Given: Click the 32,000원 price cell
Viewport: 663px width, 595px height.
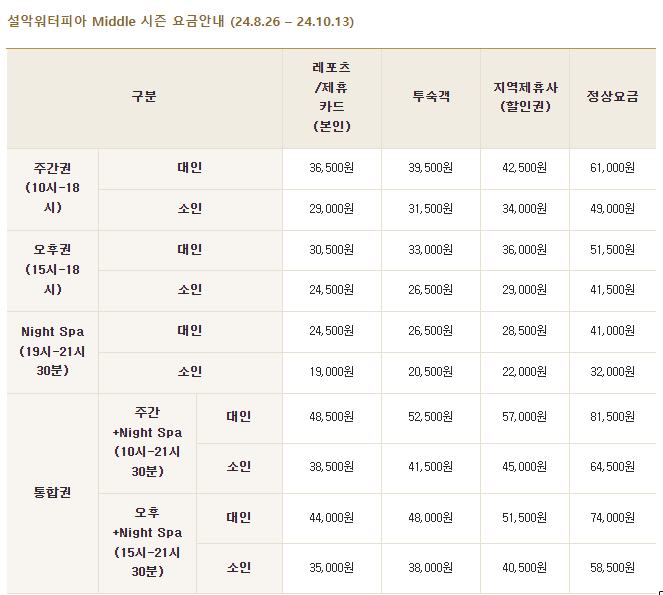Looking at the screenshot, I should [612, 372].
